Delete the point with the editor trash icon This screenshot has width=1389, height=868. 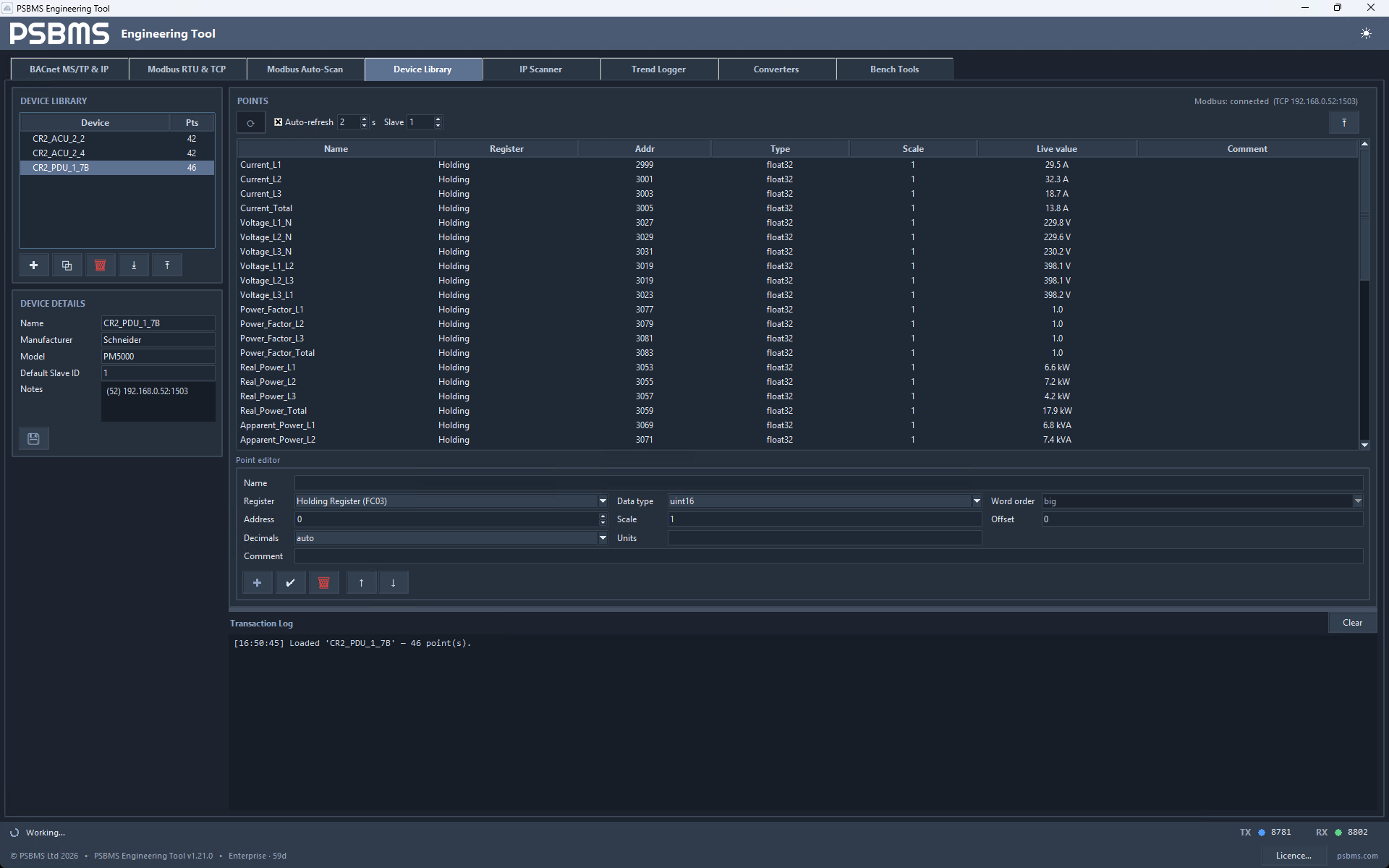[x=324, y=582]
